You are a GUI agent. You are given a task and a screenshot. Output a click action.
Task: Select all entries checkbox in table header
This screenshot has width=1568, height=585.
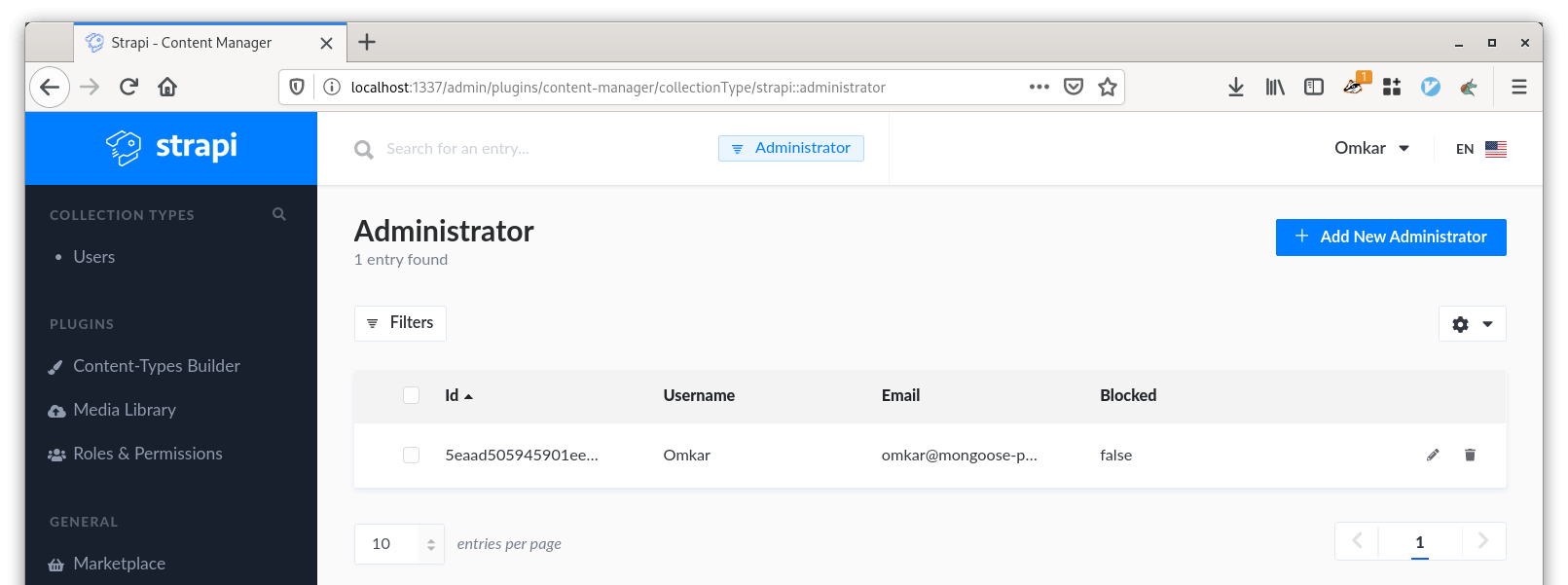click(x=411, y=395)
